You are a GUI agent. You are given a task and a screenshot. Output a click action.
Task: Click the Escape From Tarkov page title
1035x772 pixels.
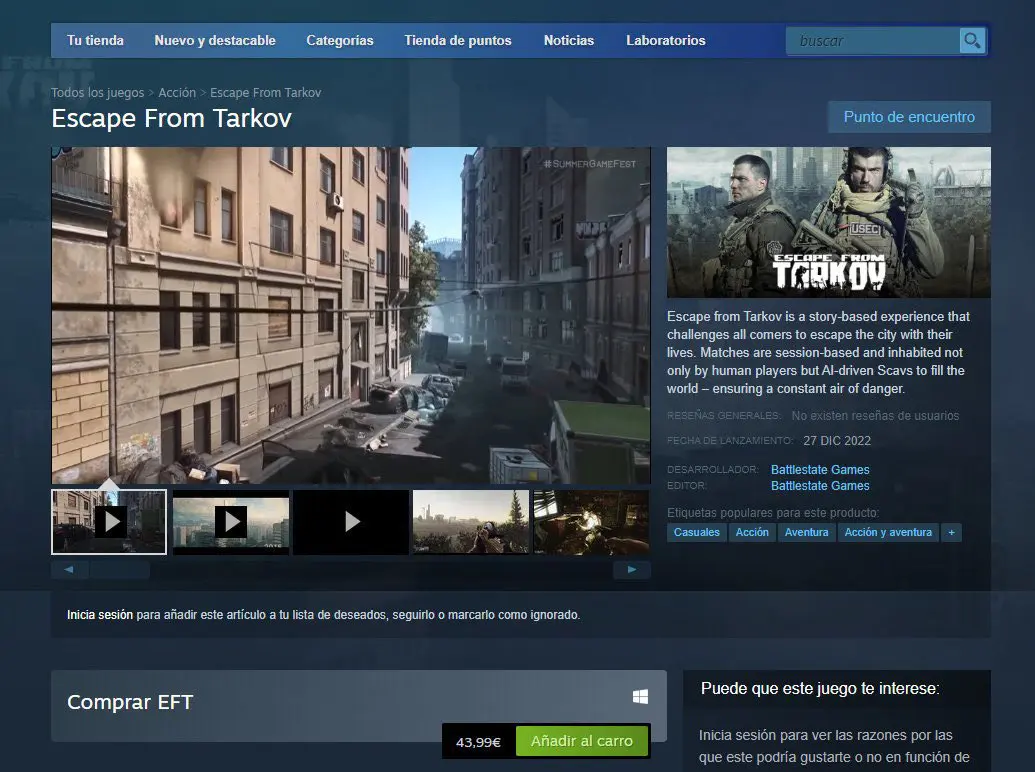click(x=172, y=119)
